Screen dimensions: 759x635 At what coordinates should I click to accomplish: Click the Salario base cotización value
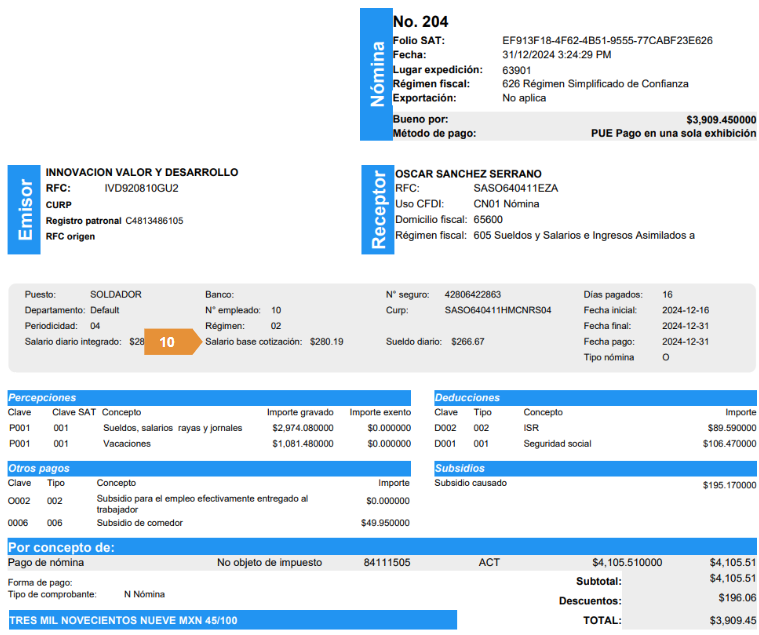point(326,341)
